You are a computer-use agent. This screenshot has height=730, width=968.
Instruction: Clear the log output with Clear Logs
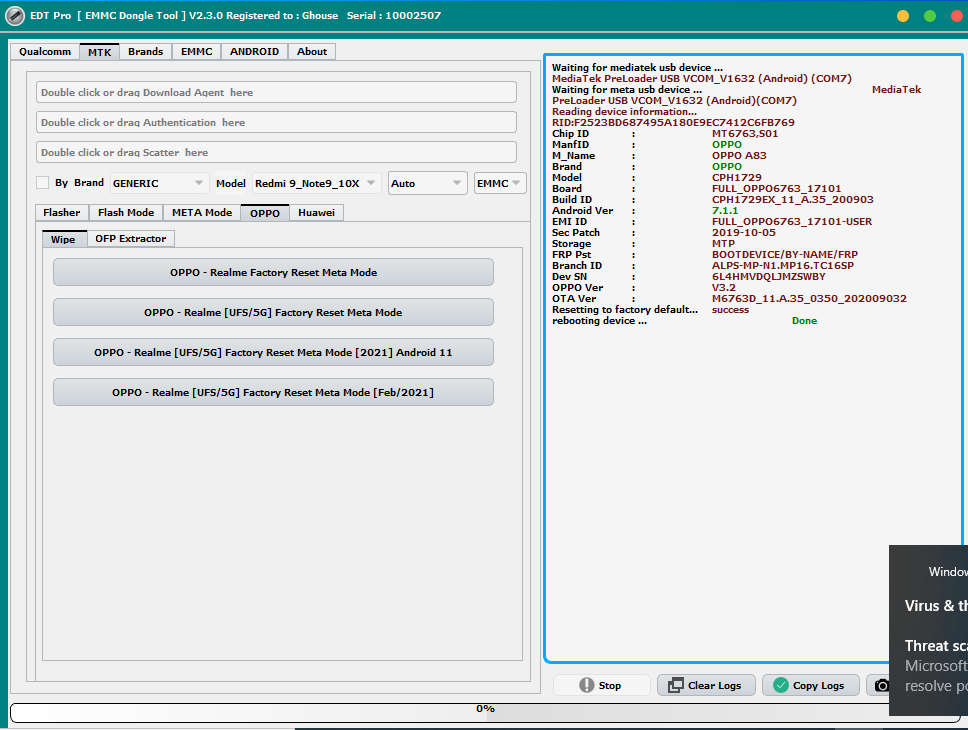click(706, 685)
